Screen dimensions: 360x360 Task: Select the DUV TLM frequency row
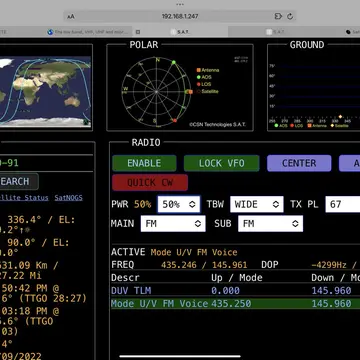(235, 291)
